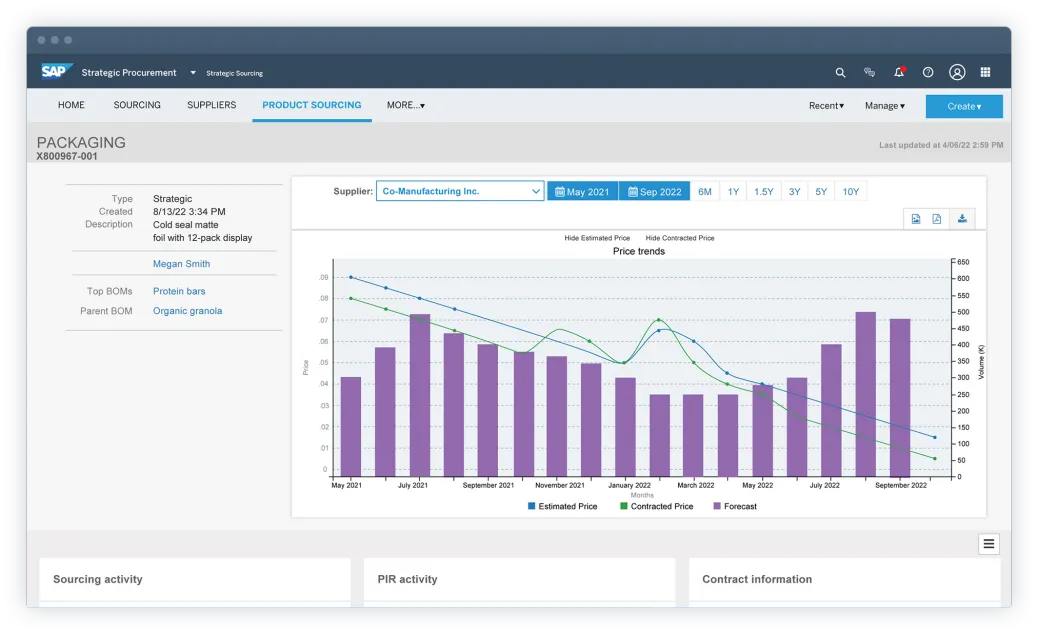Go to the Sourcing tab

coord(137,105)
